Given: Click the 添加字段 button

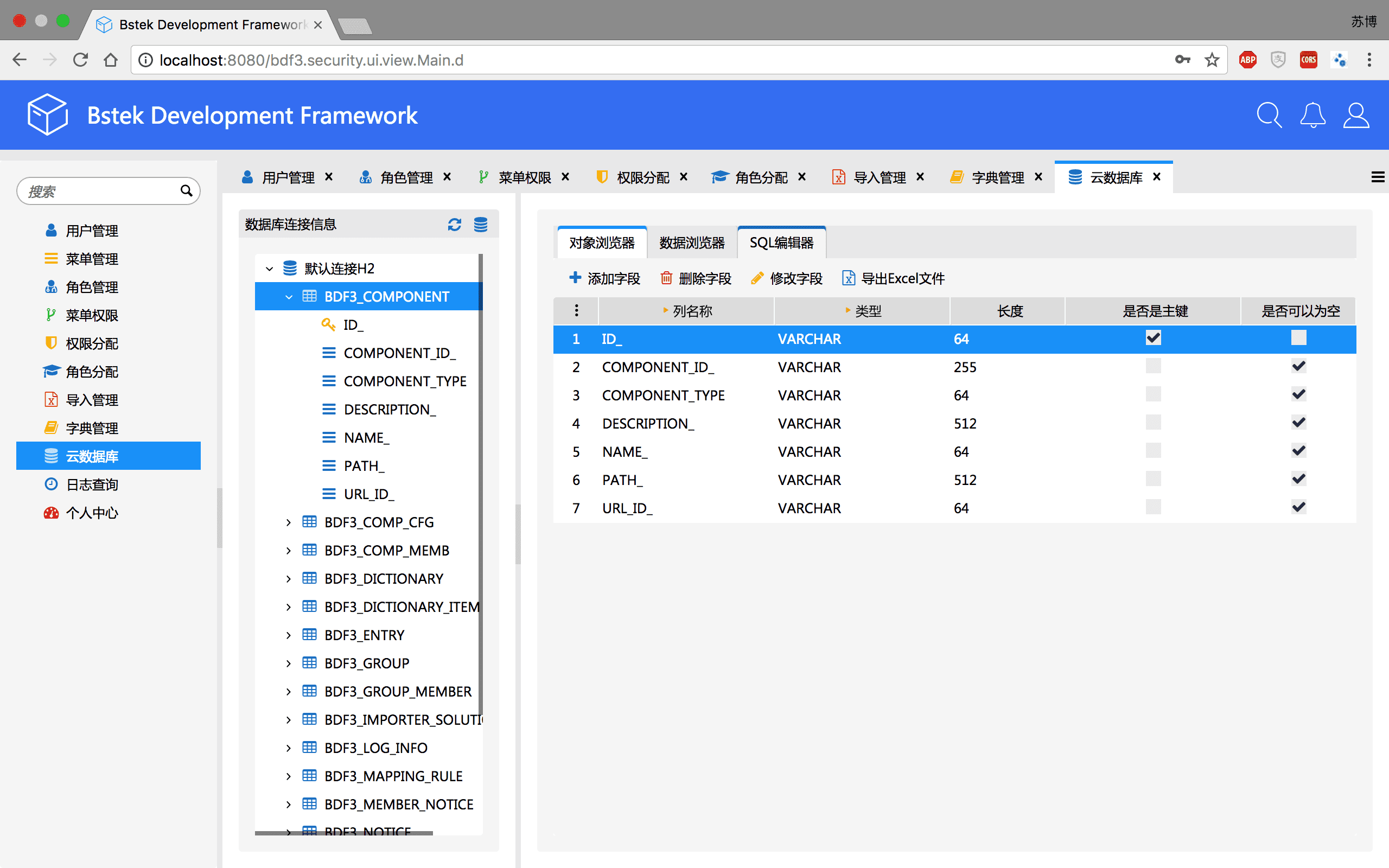Looking at the screenshot, I should (604, 278).
